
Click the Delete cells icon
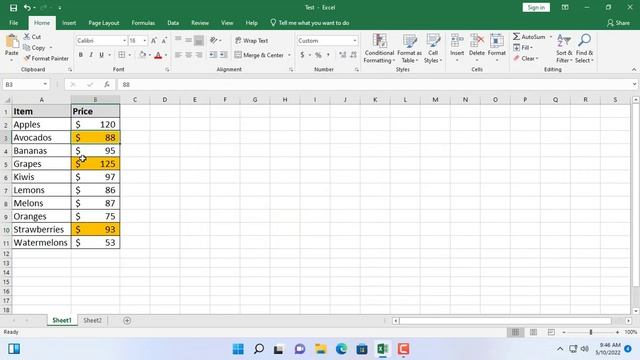point(476,41)
